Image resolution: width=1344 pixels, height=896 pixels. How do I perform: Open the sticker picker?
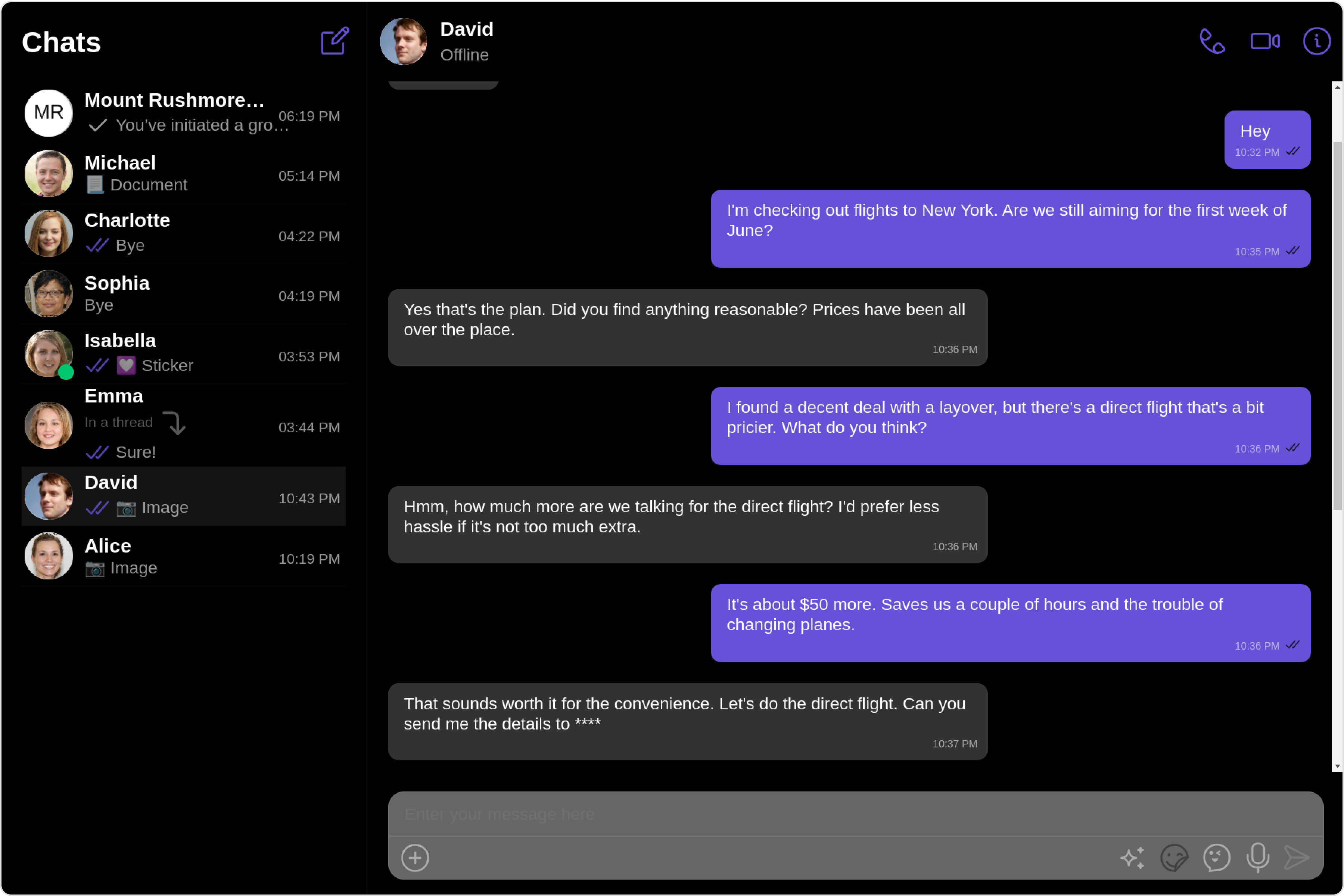pyautogui.click(x=1174, y=857)
